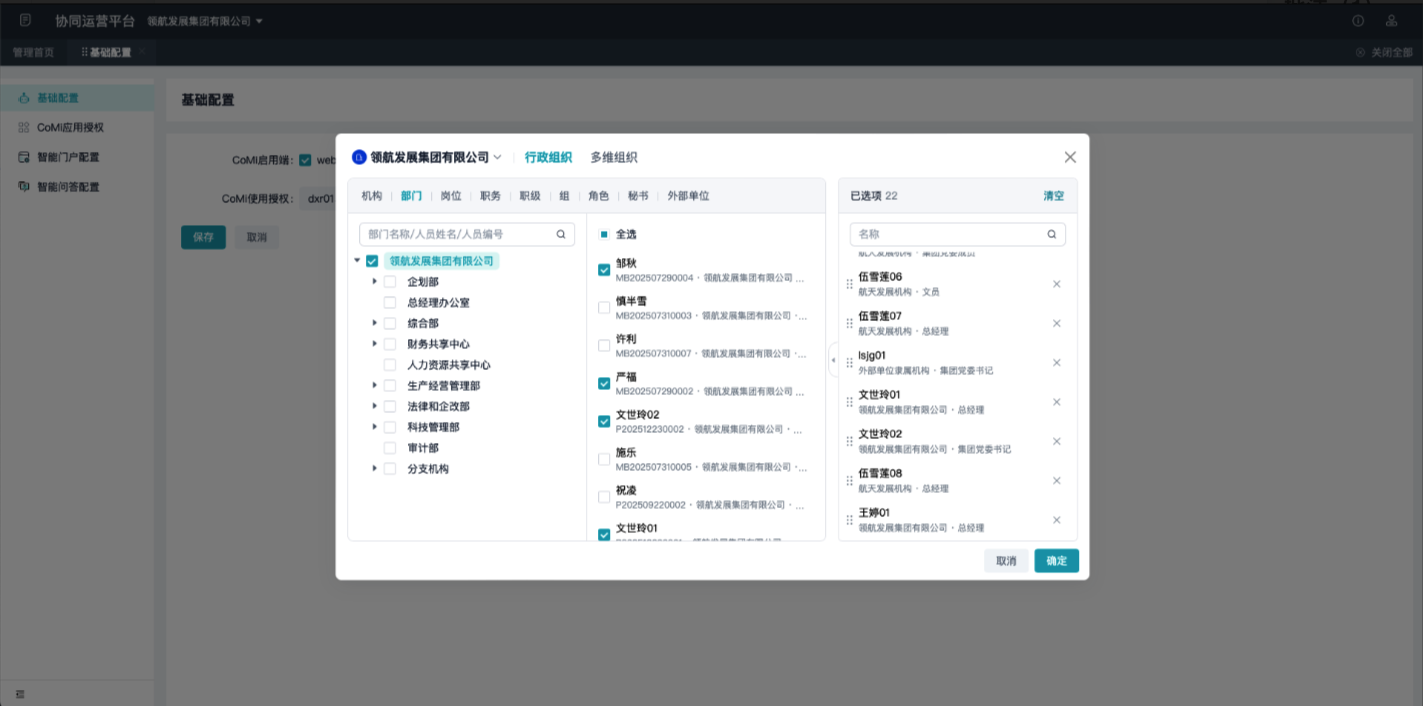
Task: Select the 角色 tab
Action: click(x=598, y=196)
